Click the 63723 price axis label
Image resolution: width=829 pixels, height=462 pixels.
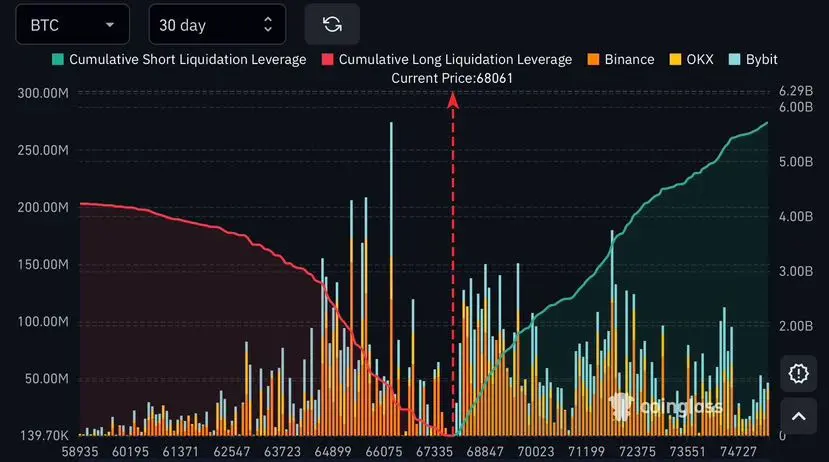(x=282, y=452)
